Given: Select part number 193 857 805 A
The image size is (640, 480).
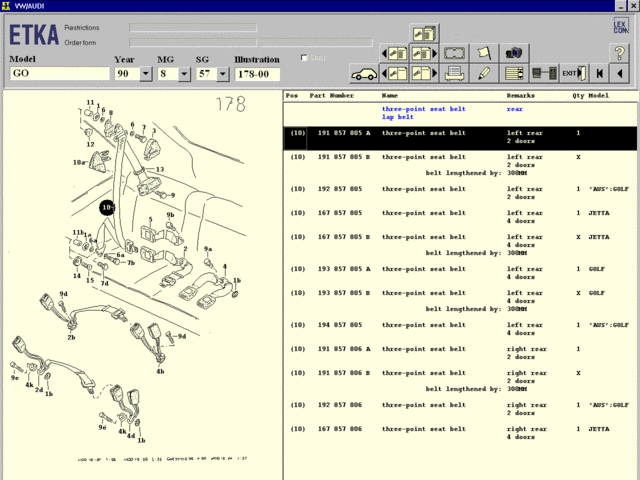Looking at the screenshot, I should tap(344, 269).
